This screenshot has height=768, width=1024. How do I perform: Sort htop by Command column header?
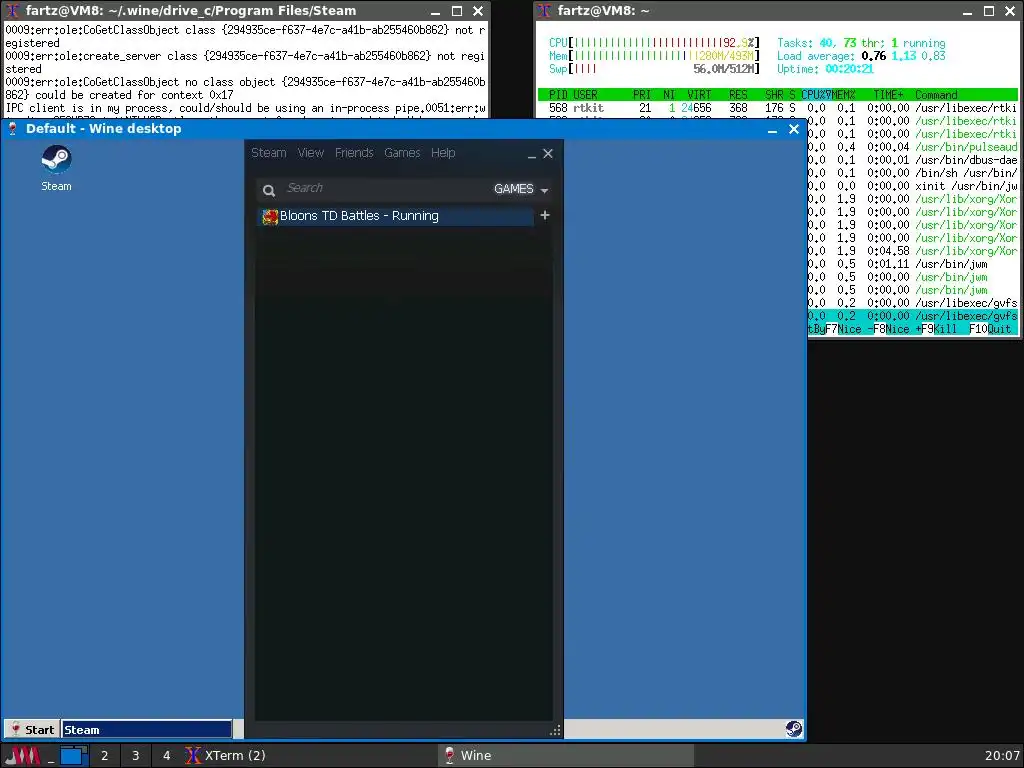(936, 95)
